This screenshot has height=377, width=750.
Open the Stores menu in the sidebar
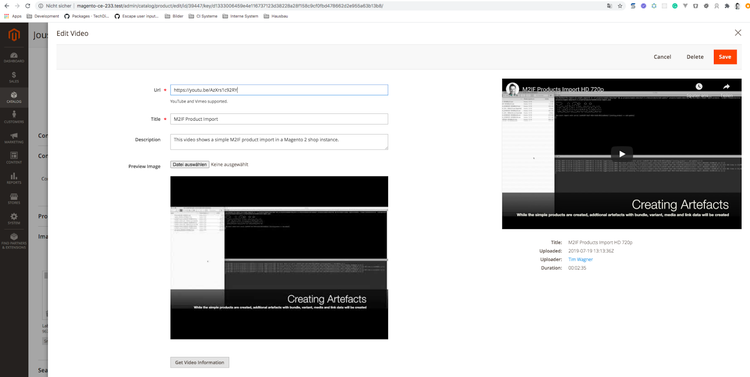(14, 198)
